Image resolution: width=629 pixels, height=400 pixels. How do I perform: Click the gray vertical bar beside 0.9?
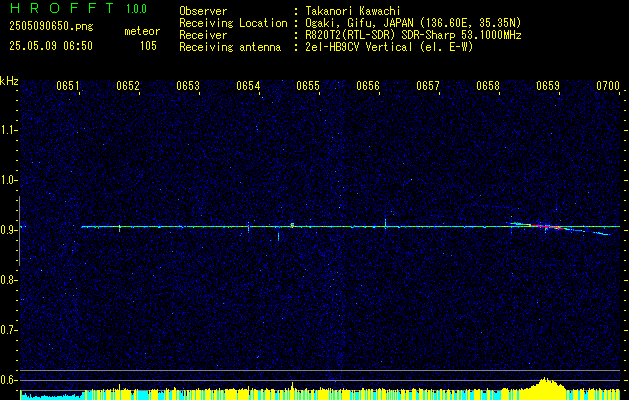[x=19, y=231]
